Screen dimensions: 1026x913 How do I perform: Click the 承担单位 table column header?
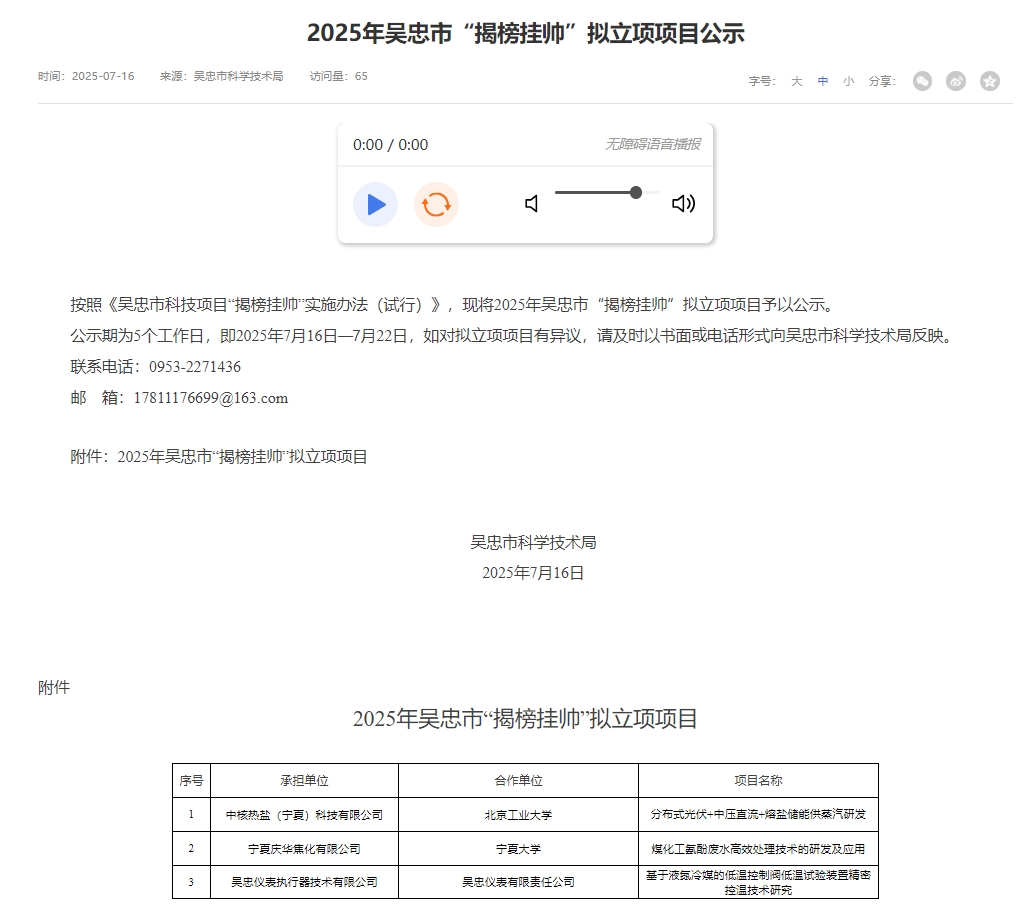(304, 780)
